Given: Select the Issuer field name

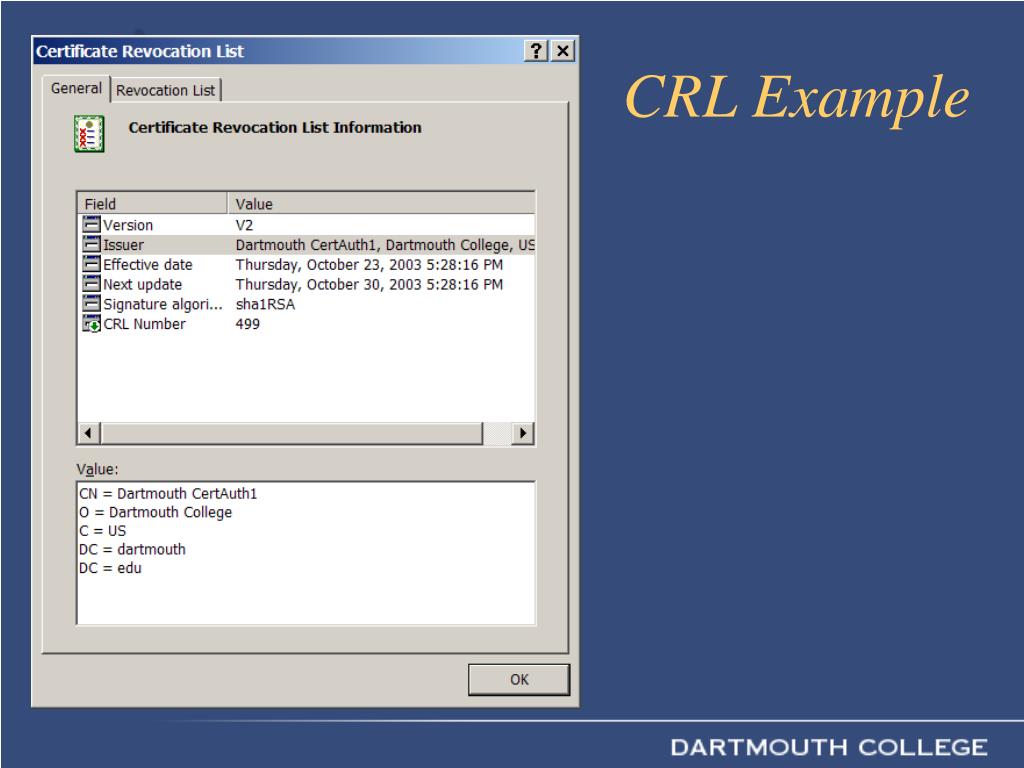Looking at the screenshot, I should [x=123, y=245].
